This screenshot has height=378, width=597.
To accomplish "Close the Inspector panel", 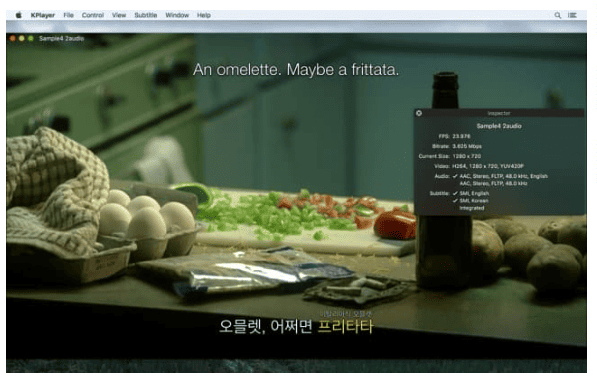I will (419, 113).
